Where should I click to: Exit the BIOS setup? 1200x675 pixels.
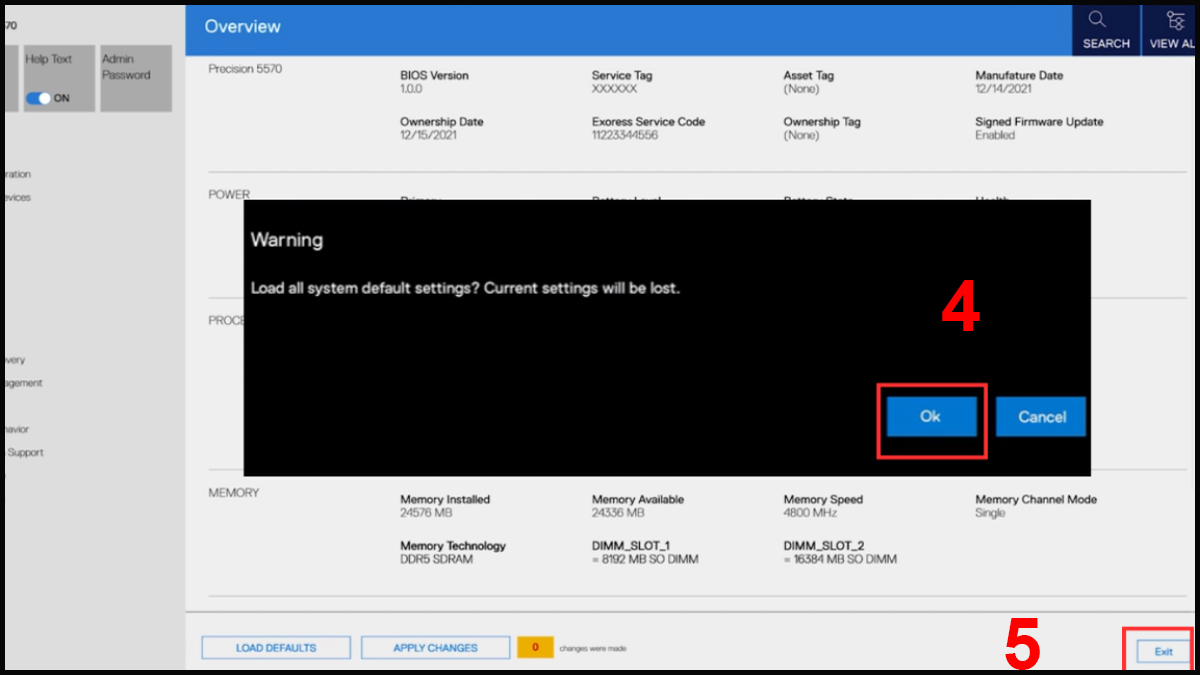[x=1163, y=651]
